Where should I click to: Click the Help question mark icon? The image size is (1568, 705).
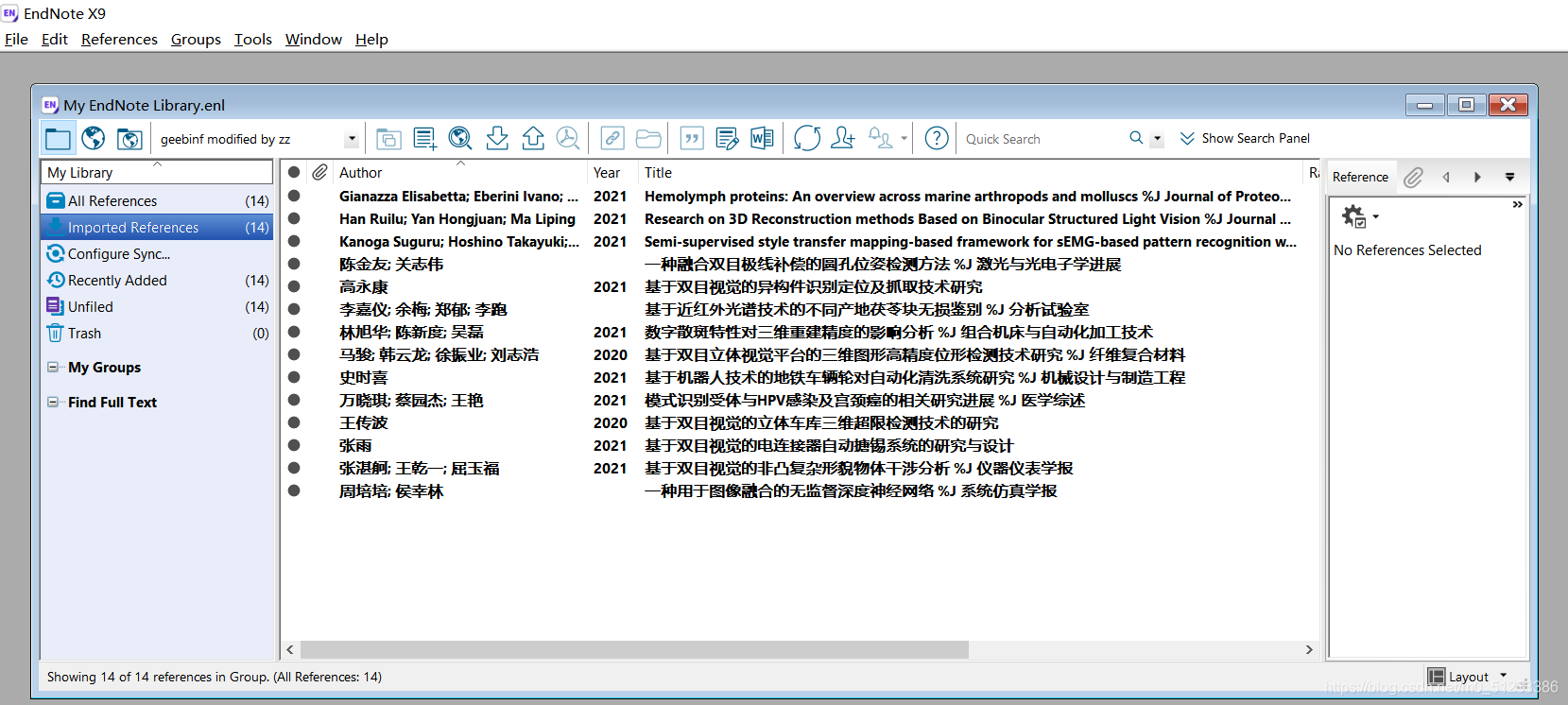click(x=937, y=139)
